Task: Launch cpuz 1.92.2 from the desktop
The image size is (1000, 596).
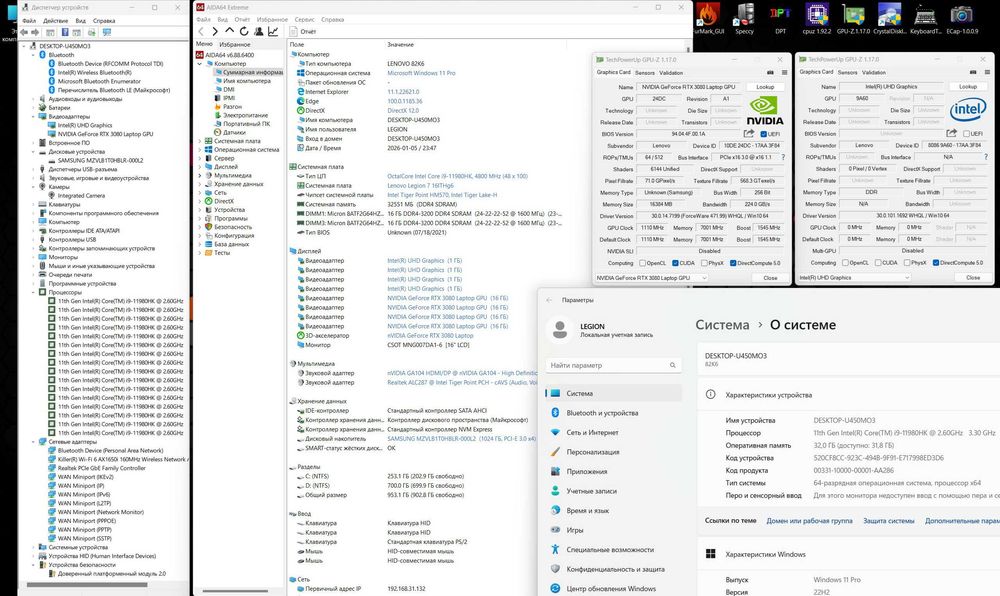Action: [816, 18]
